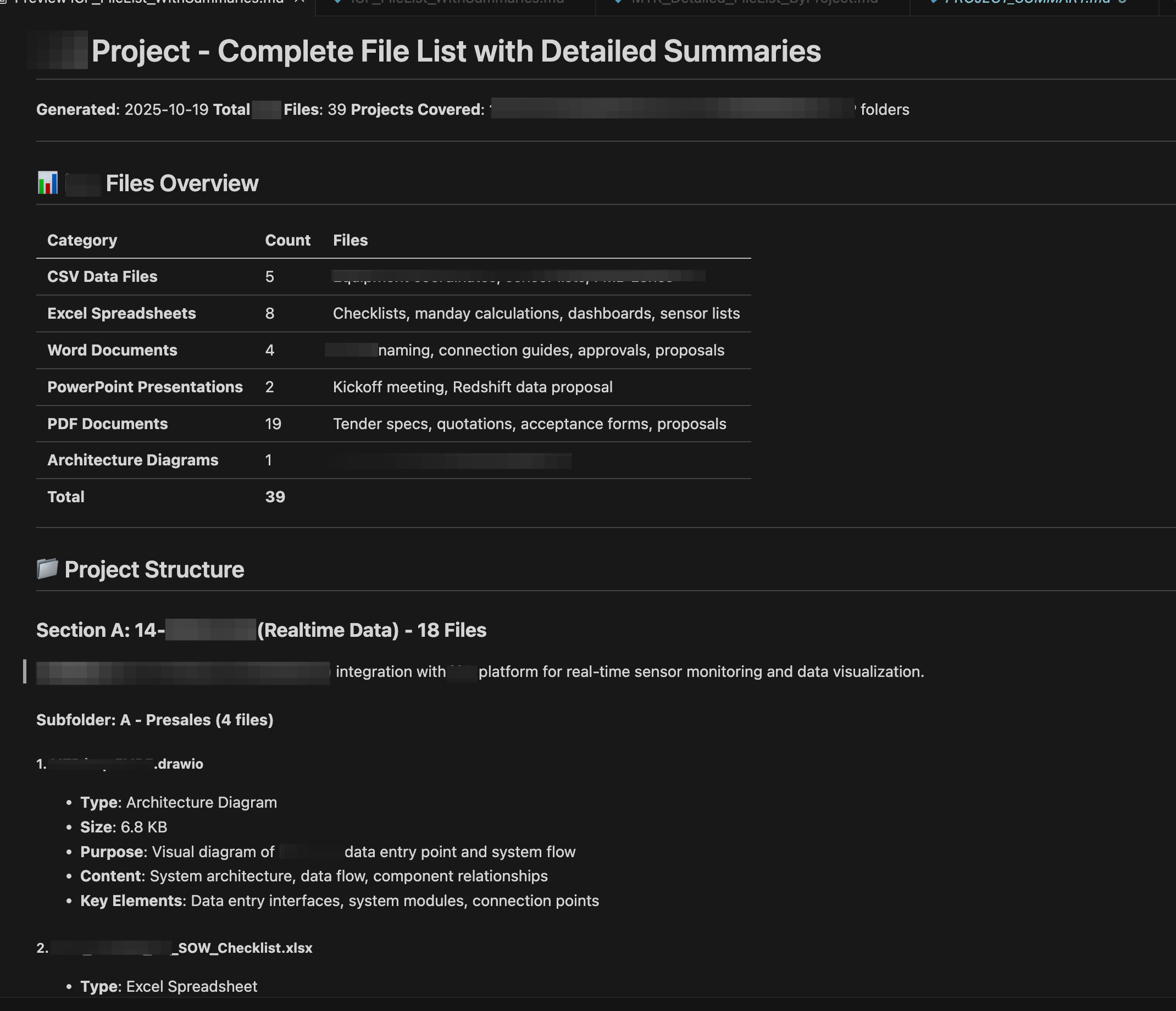Viewport: 1176px width, 1011px height.
Task: Click the Complete File List main title
Action: pos(456,51)
